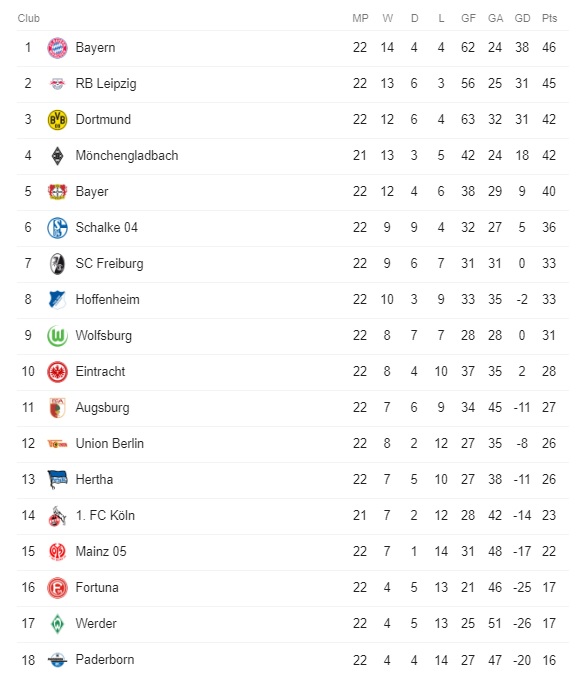Open the Hoffenheim team name link
Image resolution: width=582 pixels, height=697 pixels.
[108, 300]
